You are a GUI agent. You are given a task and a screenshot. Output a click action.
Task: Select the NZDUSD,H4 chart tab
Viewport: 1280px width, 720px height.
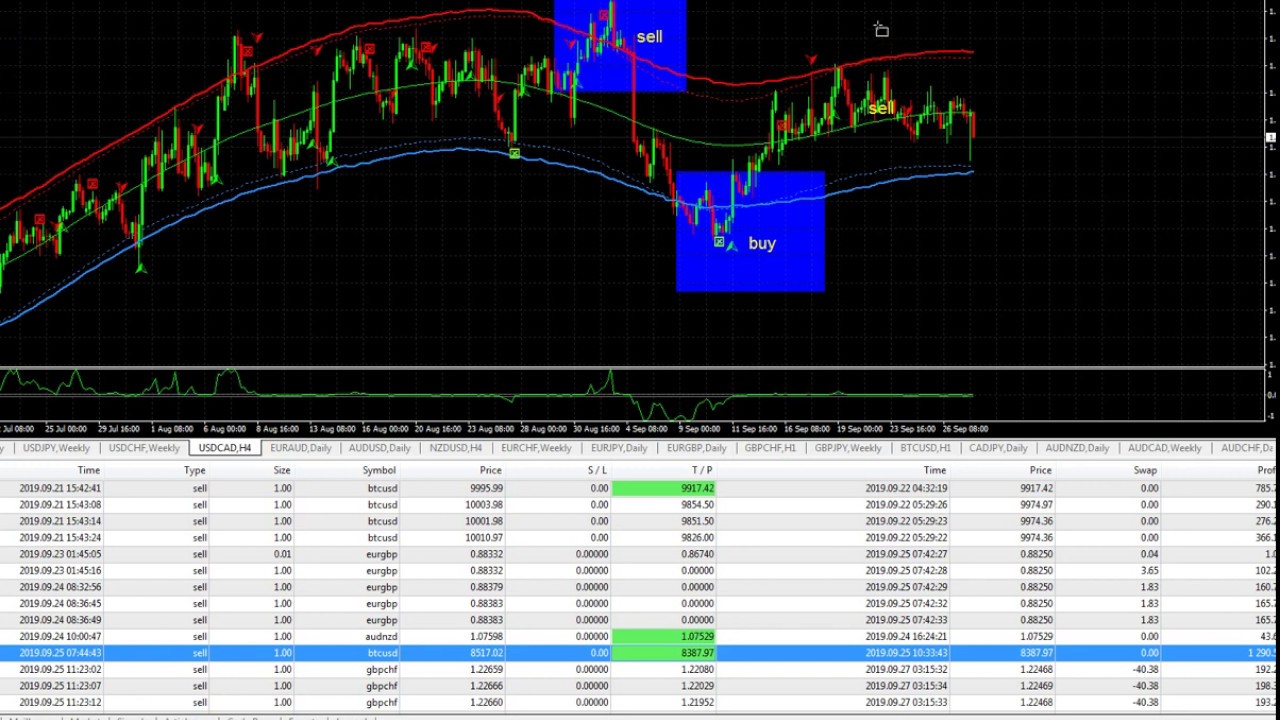(455, 448)
